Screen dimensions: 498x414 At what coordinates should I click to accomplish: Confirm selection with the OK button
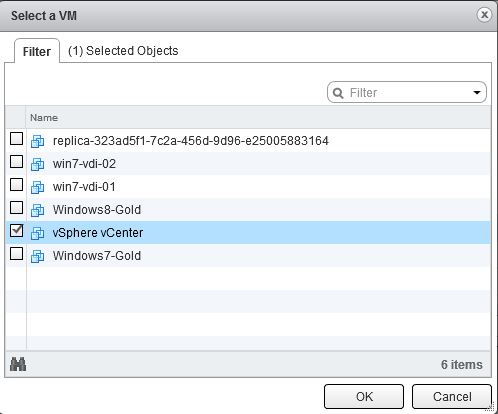(364, 396)
